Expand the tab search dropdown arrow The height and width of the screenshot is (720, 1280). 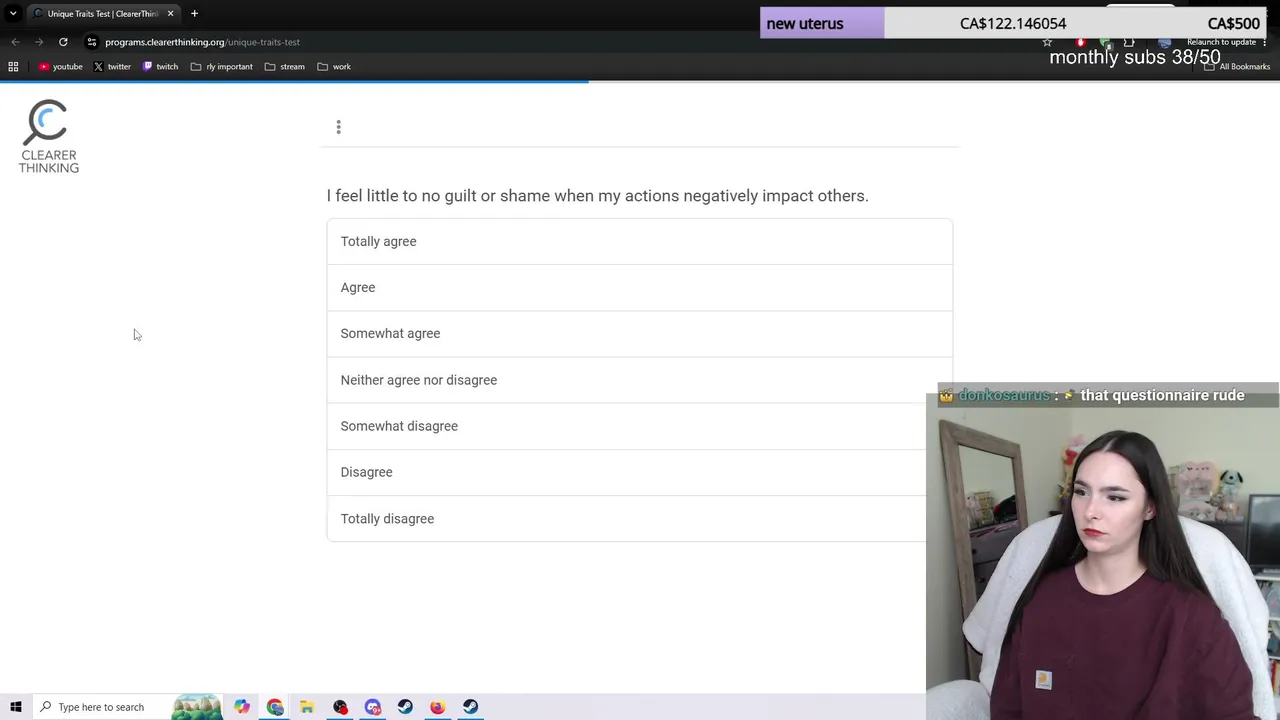point(13,13)
